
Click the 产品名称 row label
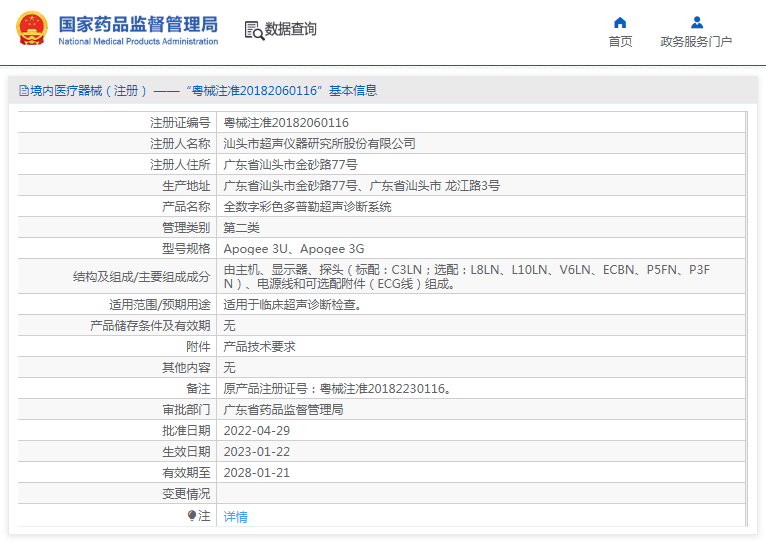point(186,207)
